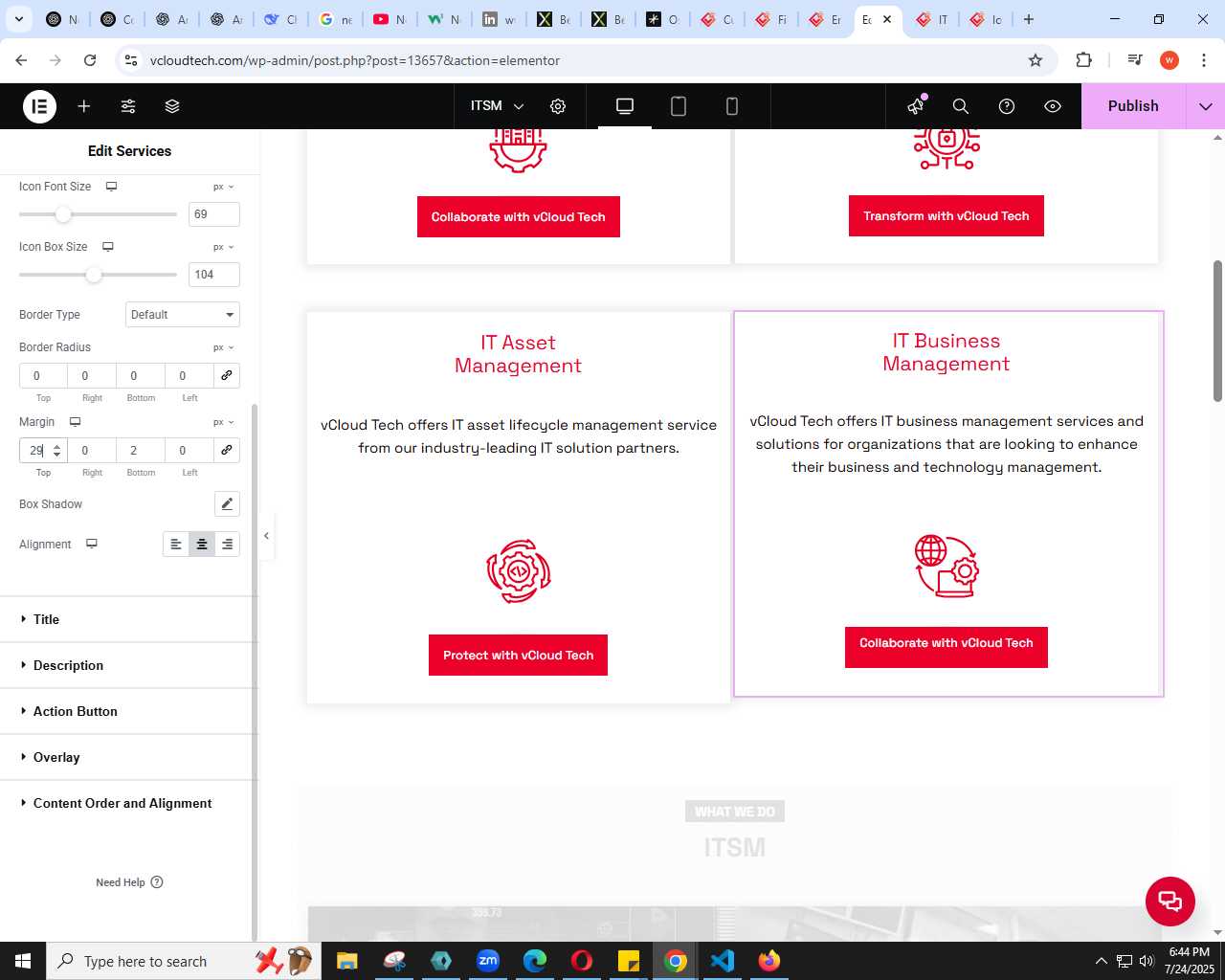The width and height of the screenshot is (1225, 980).
Task: Open Border Type dropdown
Action: coord(183,315)
